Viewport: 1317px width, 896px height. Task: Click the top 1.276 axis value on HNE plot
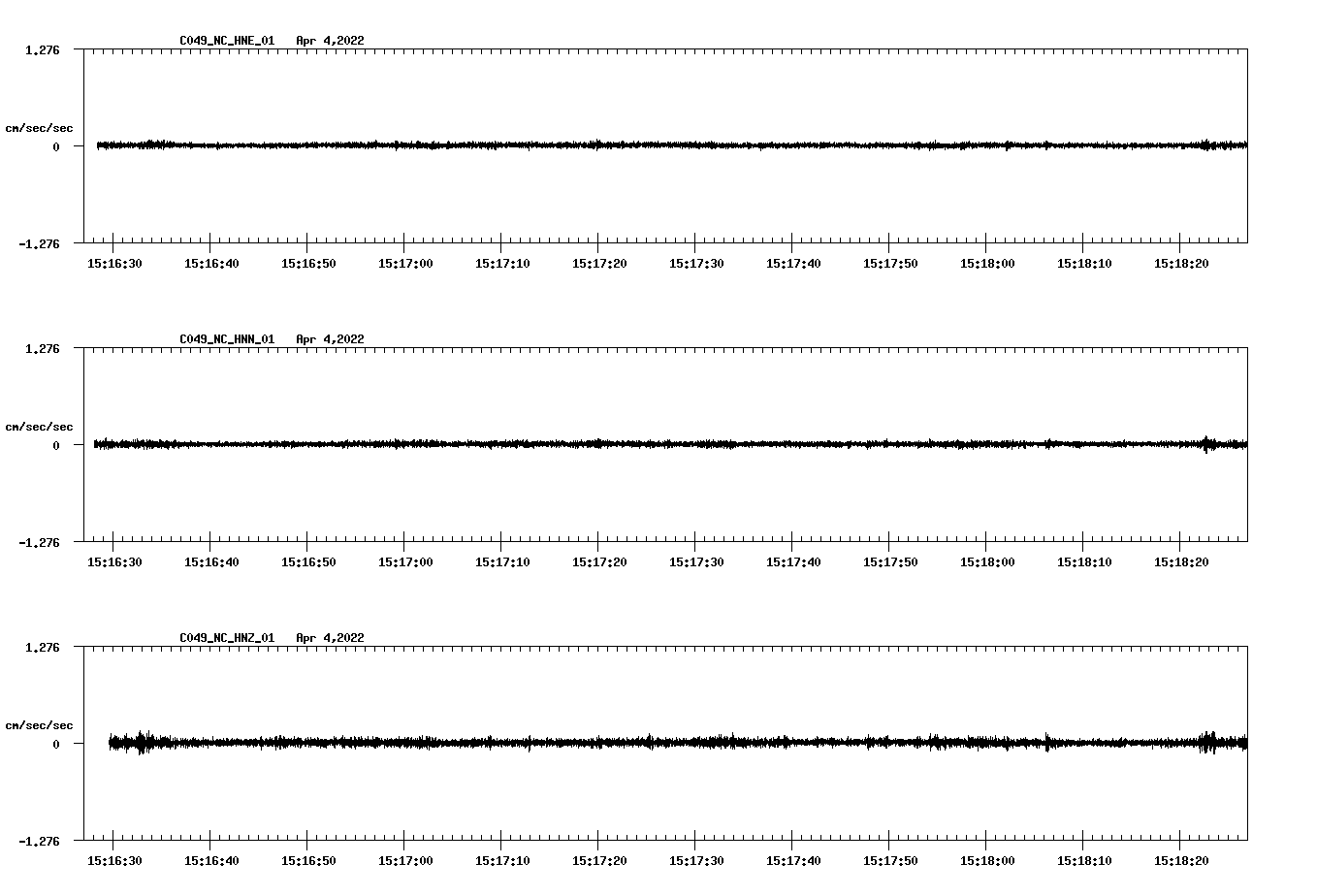42,50
